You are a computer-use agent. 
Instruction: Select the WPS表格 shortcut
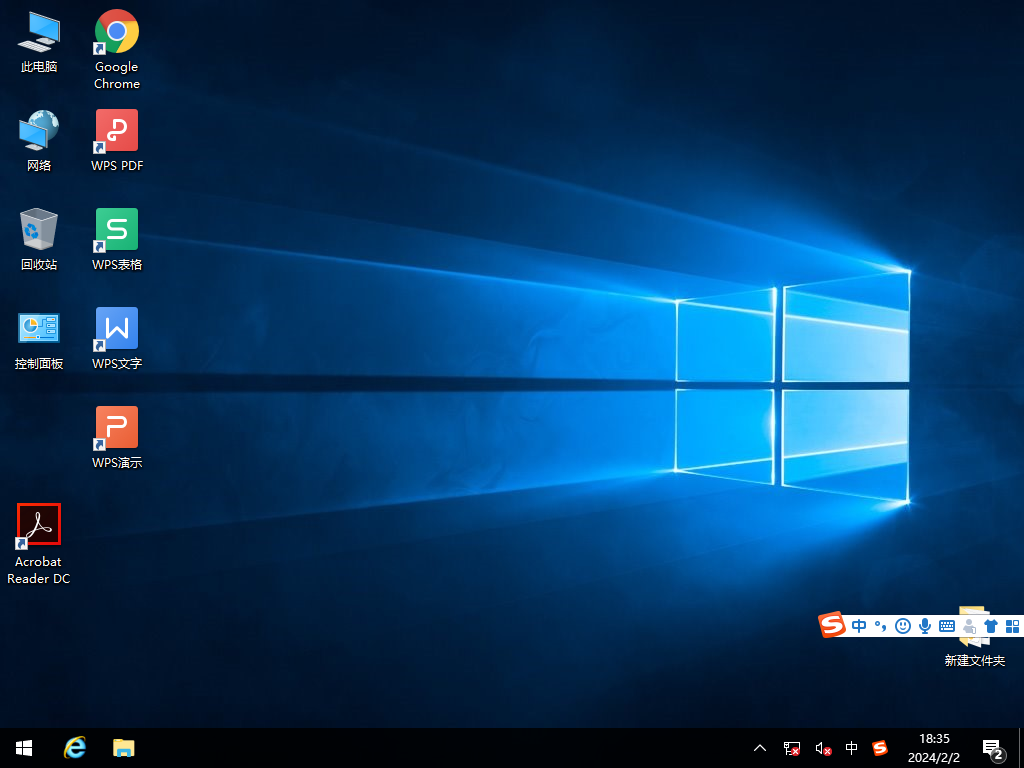[117, 239]
